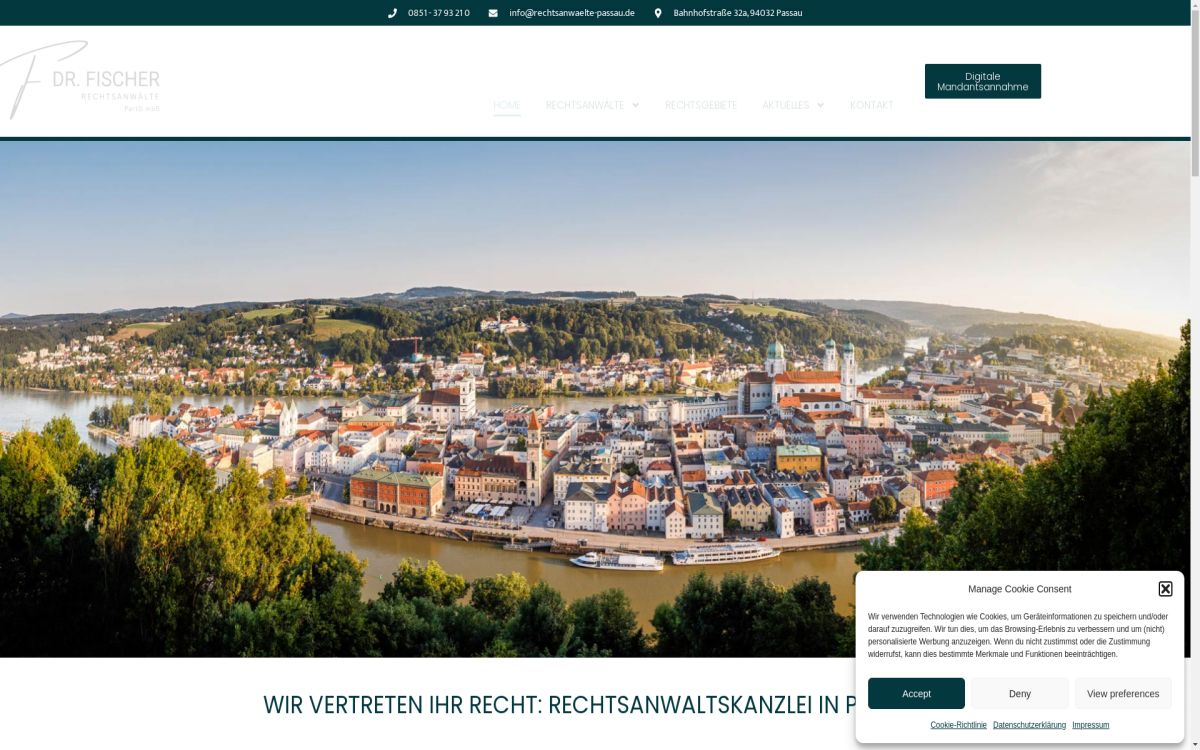Open the RECHTSGEBIETE navigation item
The height and width of the screenshot is (750, 1200).
pyautogui.click(x=701, y=104)
